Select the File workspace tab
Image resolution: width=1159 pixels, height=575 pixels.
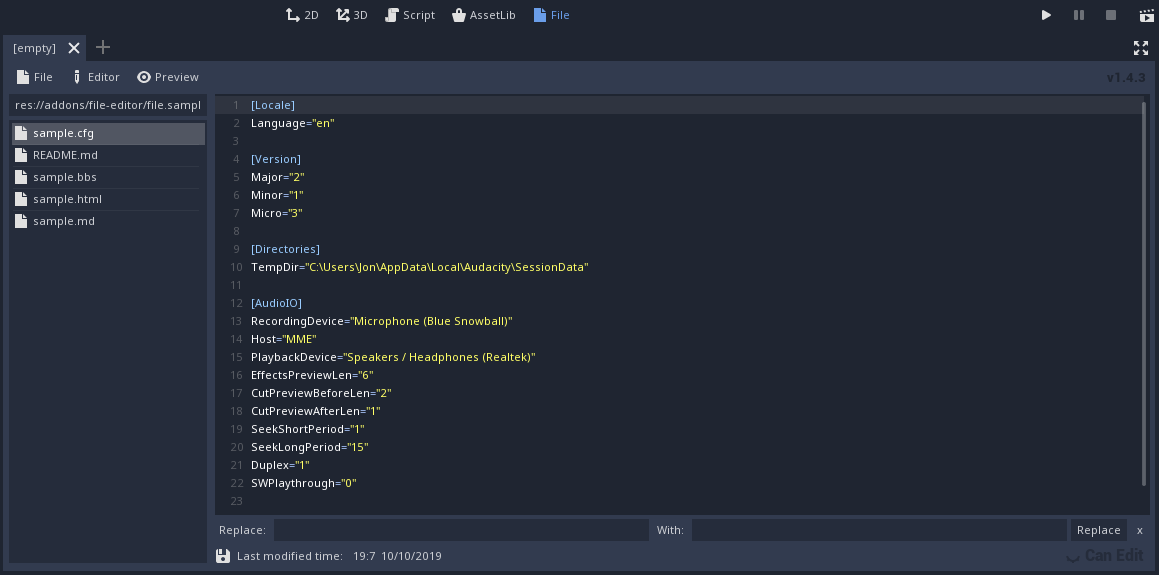551,15
